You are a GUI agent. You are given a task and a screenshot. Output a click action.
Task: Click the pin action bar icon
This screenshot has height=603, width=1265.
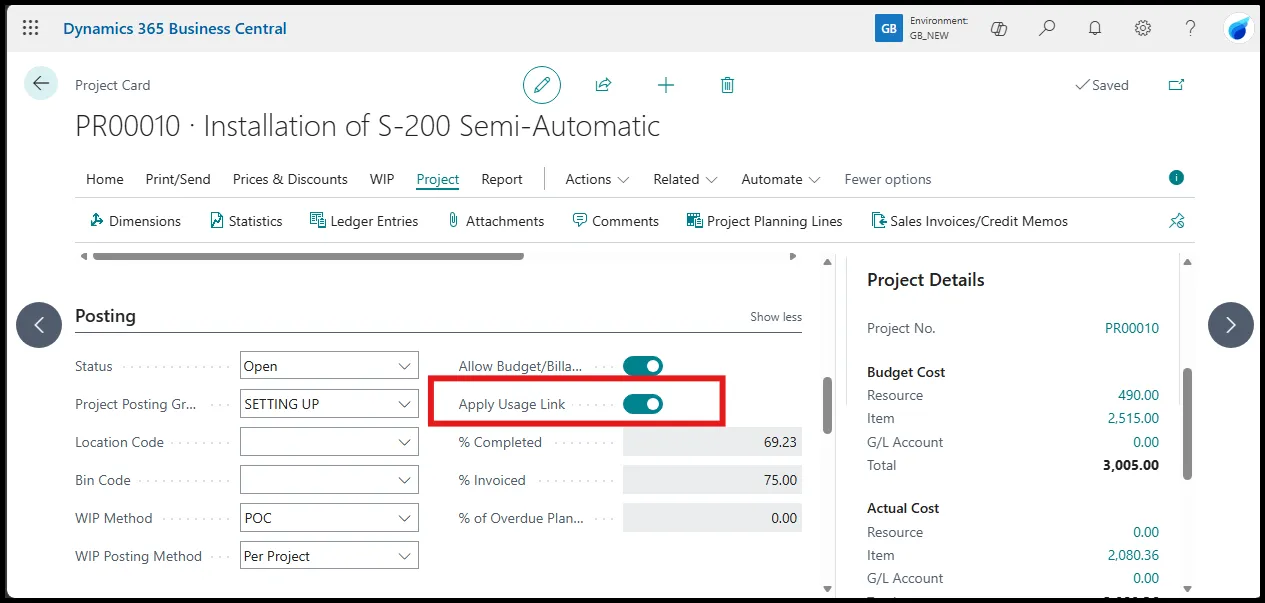(x=1177, y=221)
